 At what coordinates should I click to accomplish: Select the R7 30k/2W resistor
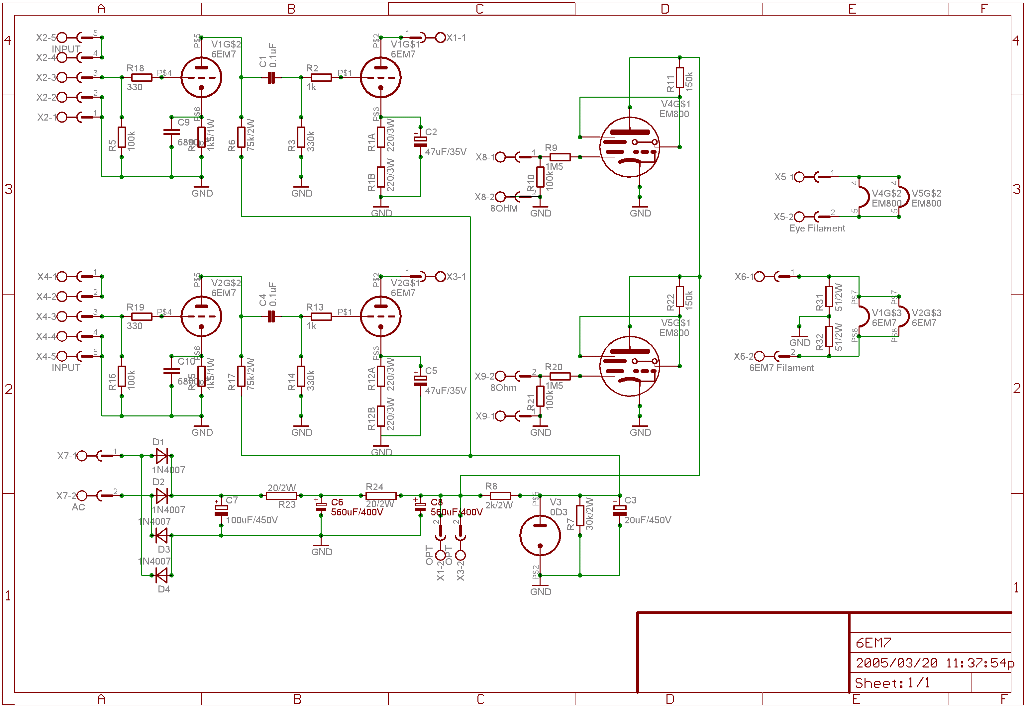coord(579,516)
